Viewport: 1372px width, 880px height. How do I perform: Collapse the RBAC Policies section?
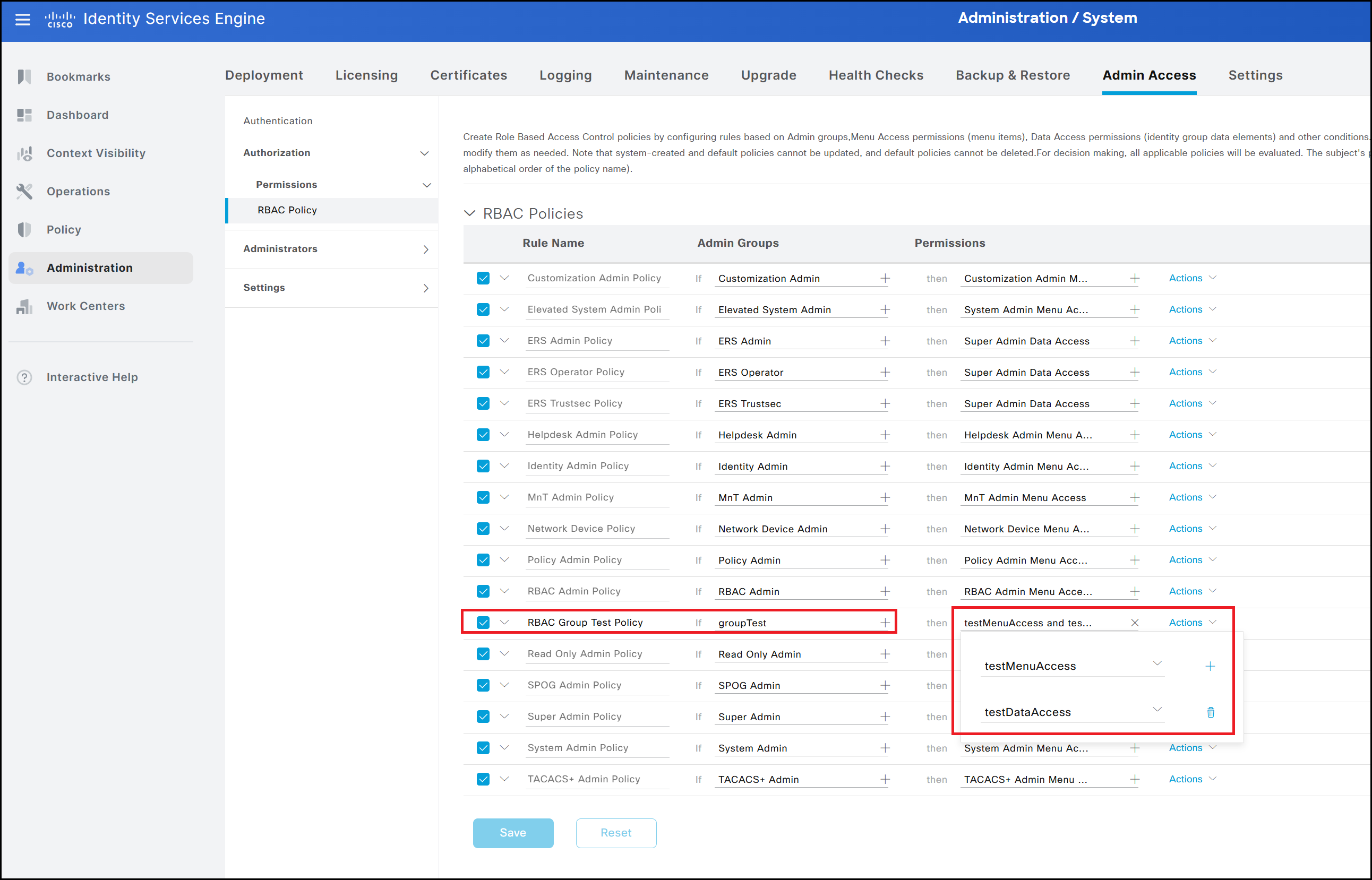(x=469, y=213)
